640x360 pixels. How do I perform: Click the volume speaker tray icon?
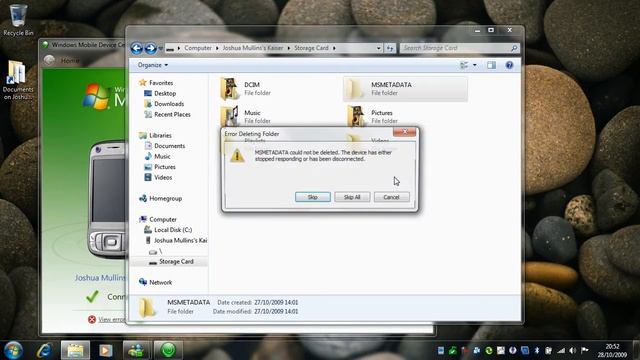click(x=573, y=350)
